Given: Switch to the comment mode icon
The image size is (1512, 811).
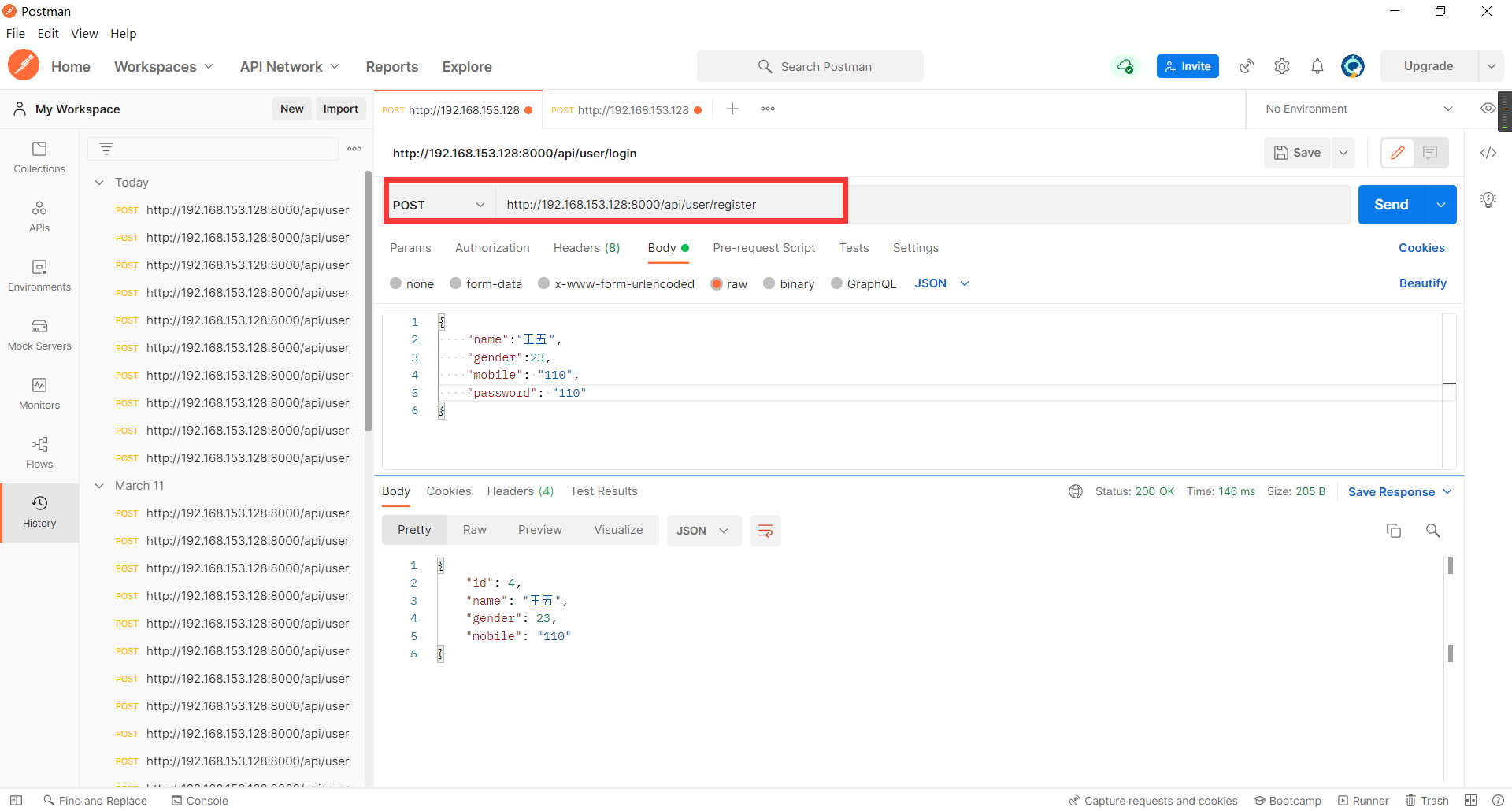Looking at the screenshot, I should tap(1430, 153).
